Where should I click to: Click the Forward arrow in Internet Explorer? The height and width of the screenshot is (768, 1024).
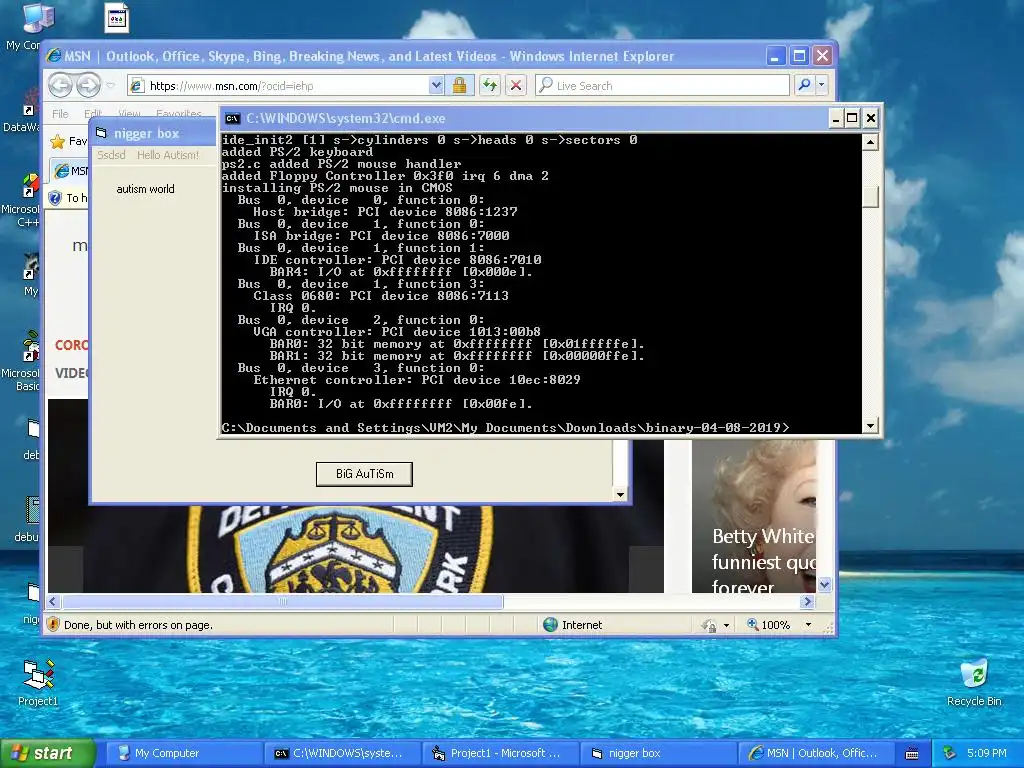tap(89, 85)
